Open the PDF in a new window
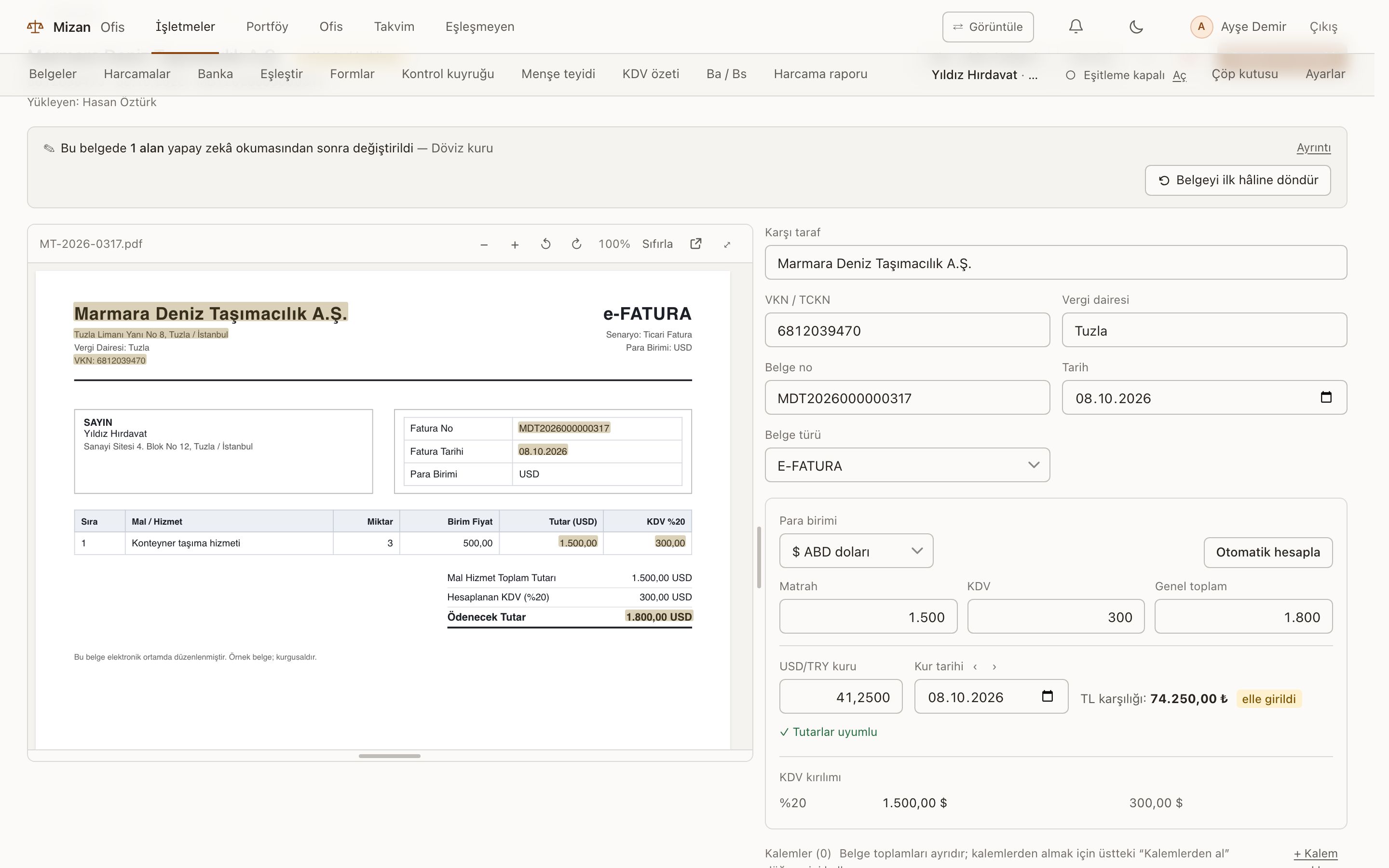 695,244
